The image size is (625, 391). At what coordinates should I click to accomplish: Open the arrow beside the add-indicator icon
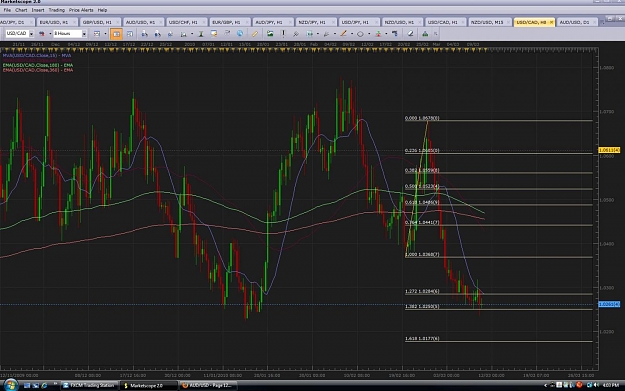[x=192, y=34]
